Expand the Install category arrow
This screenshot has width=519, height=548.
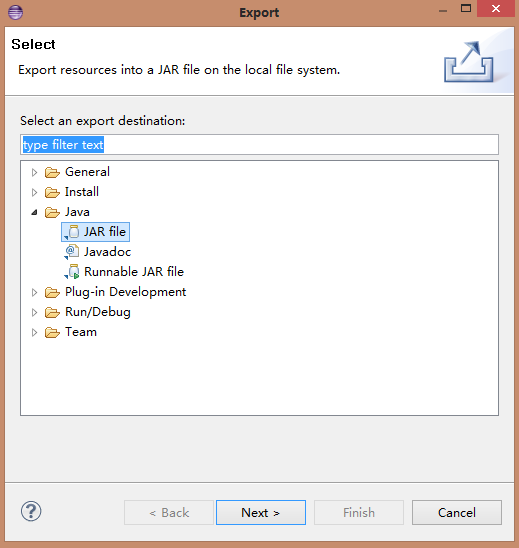pyautogui.click(x=34, y=192)
